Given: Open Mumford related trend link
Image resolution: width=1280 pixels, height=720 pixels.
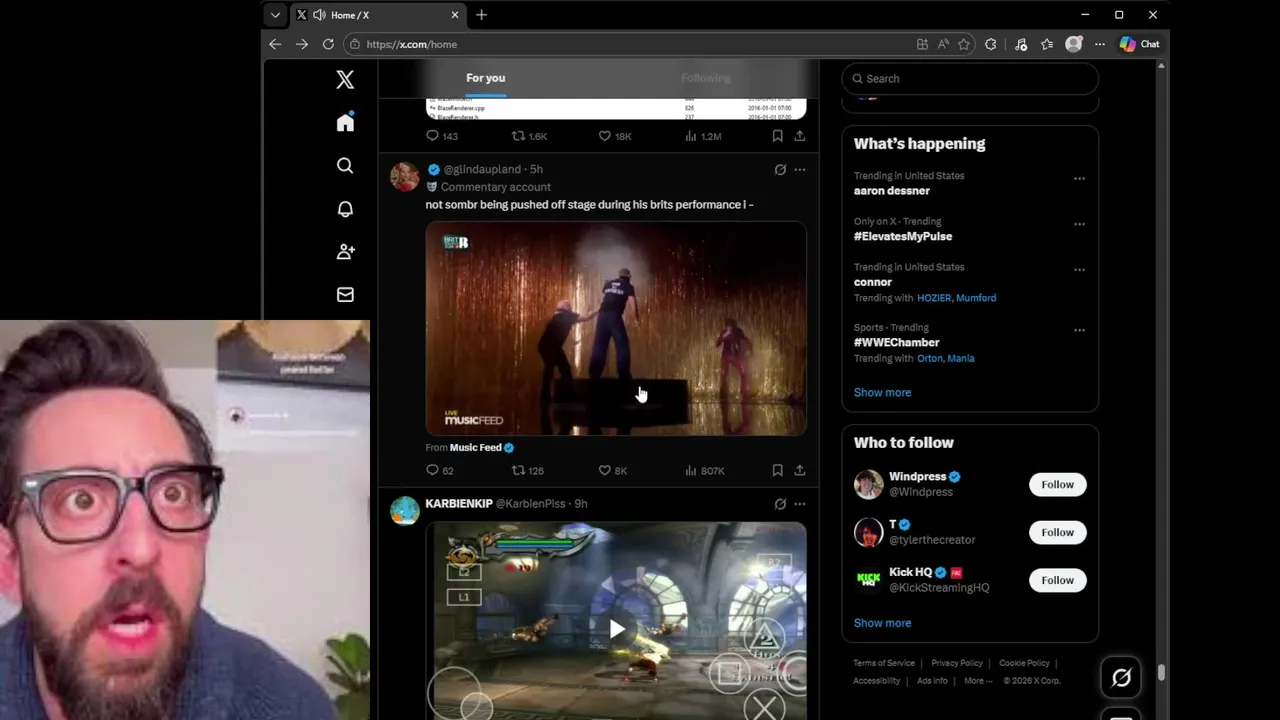Looking at the screenshot, I should (976, 298).
